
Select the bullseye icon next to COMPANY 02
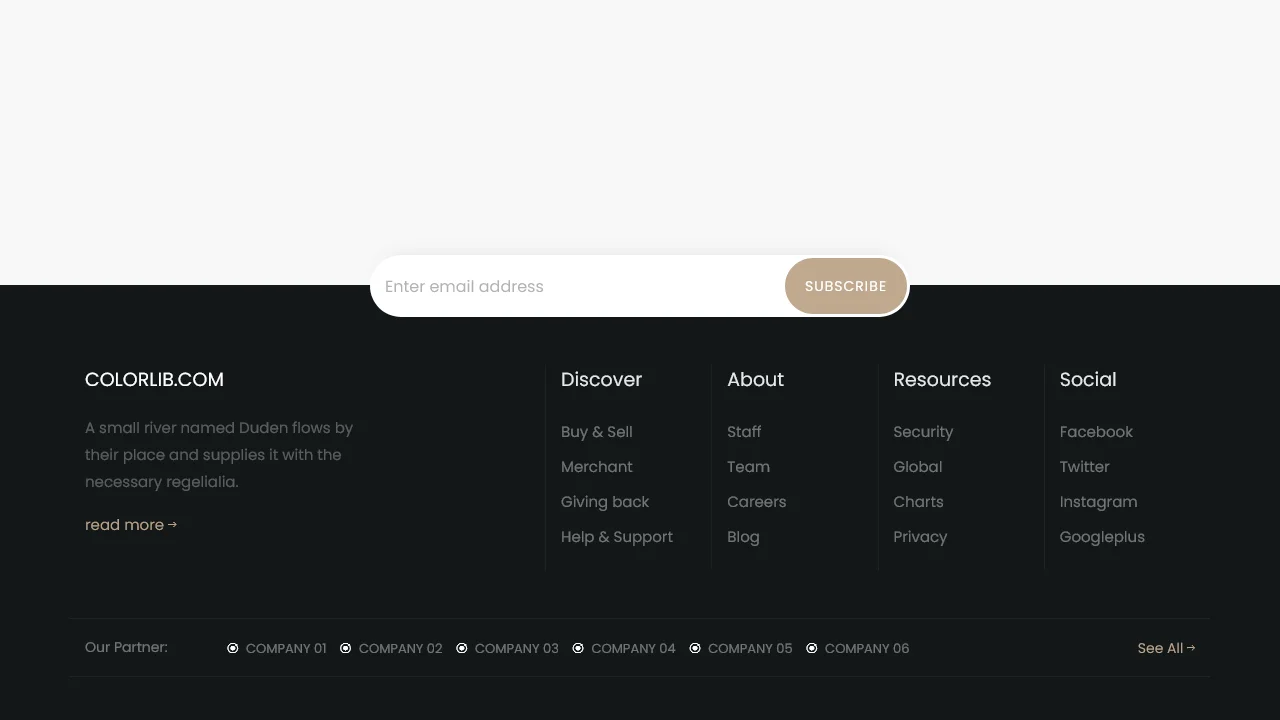click(x=346, y=648)
